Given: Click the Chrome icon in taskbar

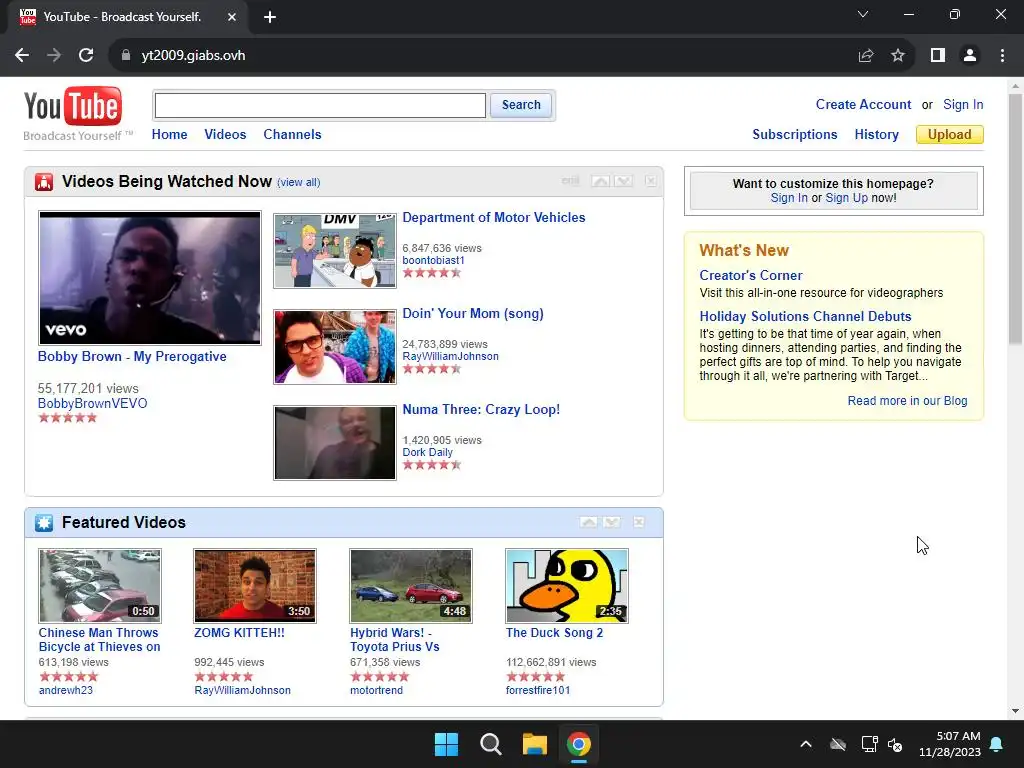Looking at the screenshot, I should click(x=579, y=744).
